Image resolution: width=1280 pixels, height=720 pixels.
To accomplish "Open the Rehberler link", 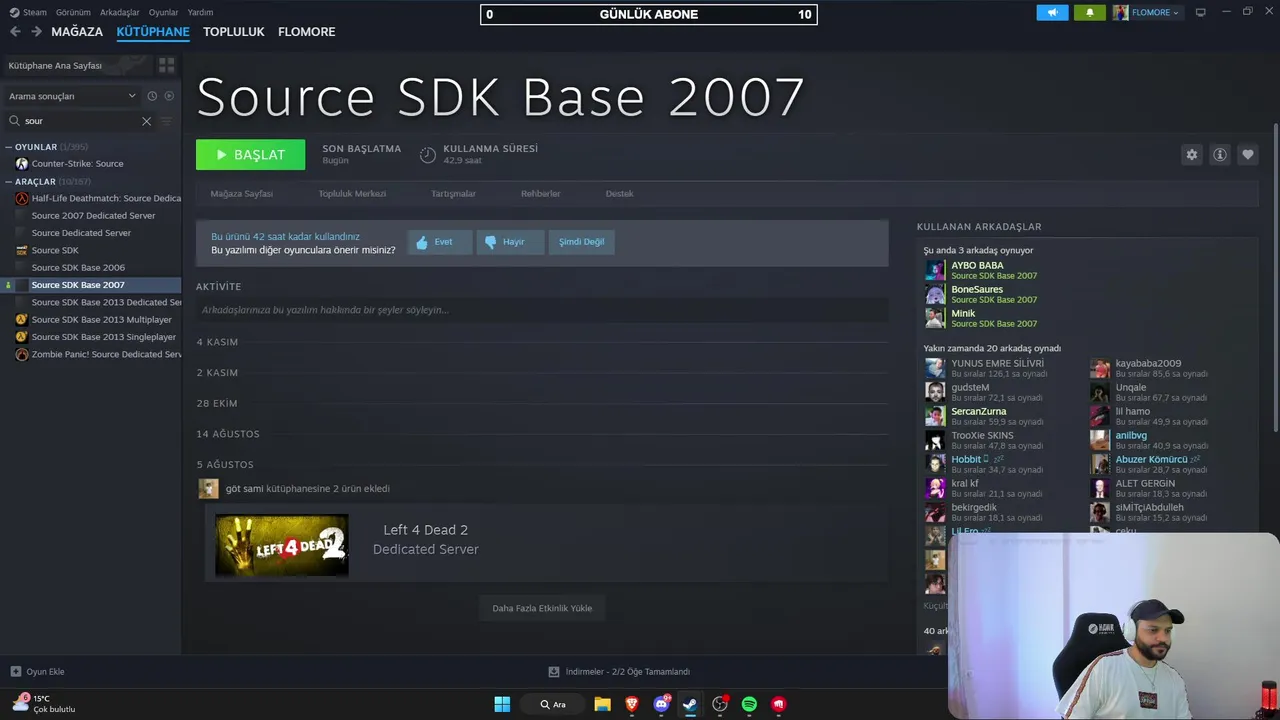I will tap(540, 194).
